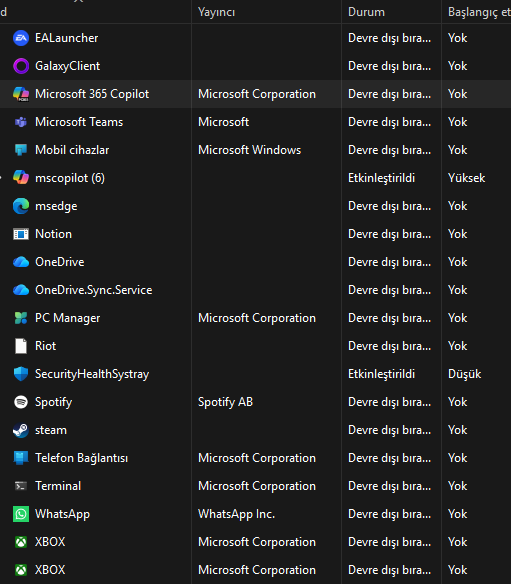The width and height of the screenshot is (511, 584).
Task: Select the Spotify entry name
Action: click(x=54, y=402)
